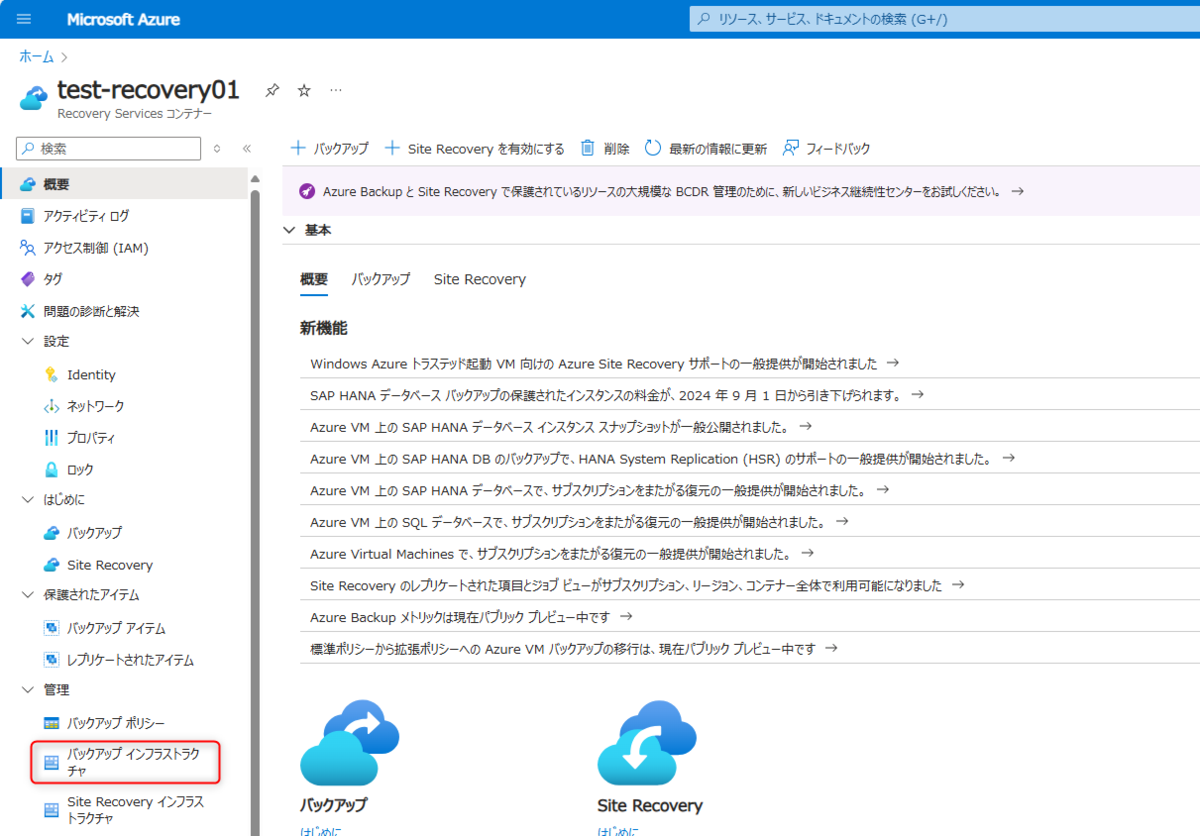Click the 概要 cloud icon in the sidebar
This screenshot has height=836, width=1200.
(x=28, y=184)
